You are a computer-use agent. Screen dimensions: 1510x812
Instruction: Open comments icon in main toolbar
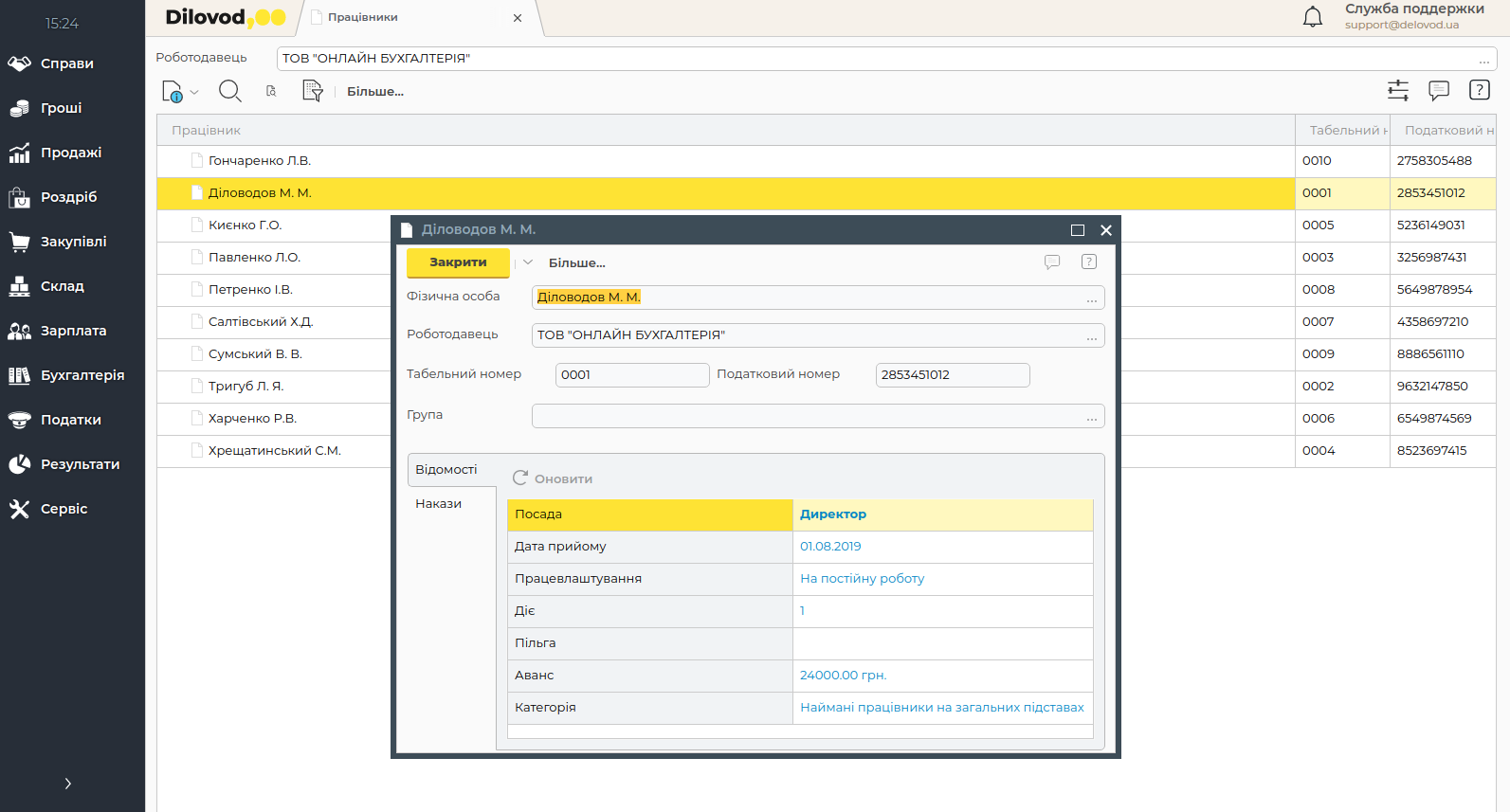coord(1439,91)
